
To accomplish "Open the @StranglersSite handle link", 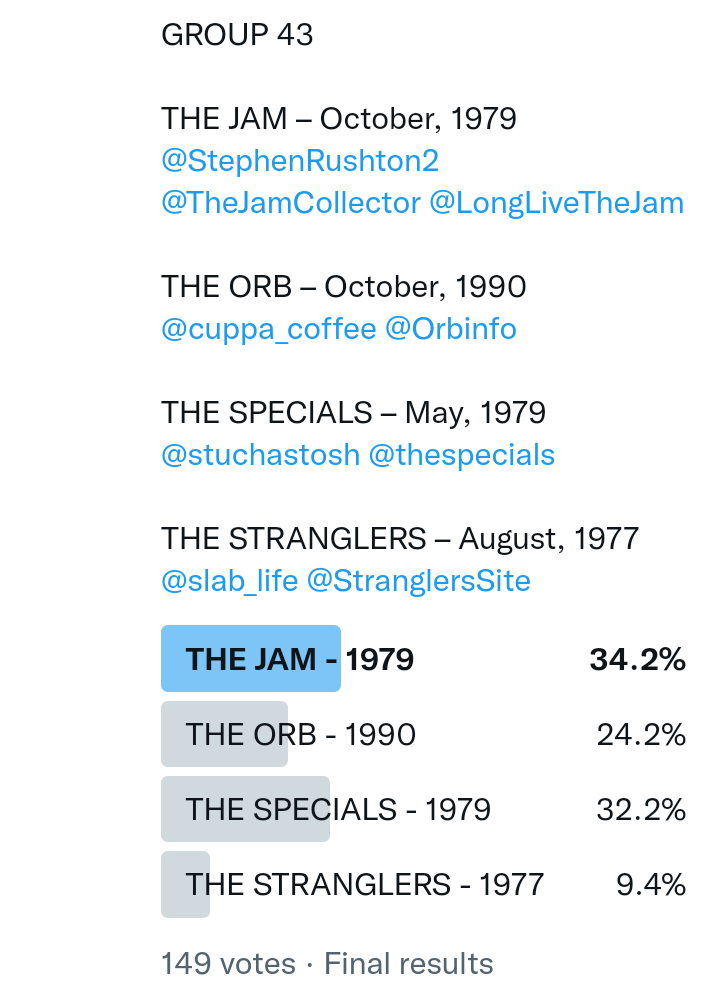I will [418, 581].
